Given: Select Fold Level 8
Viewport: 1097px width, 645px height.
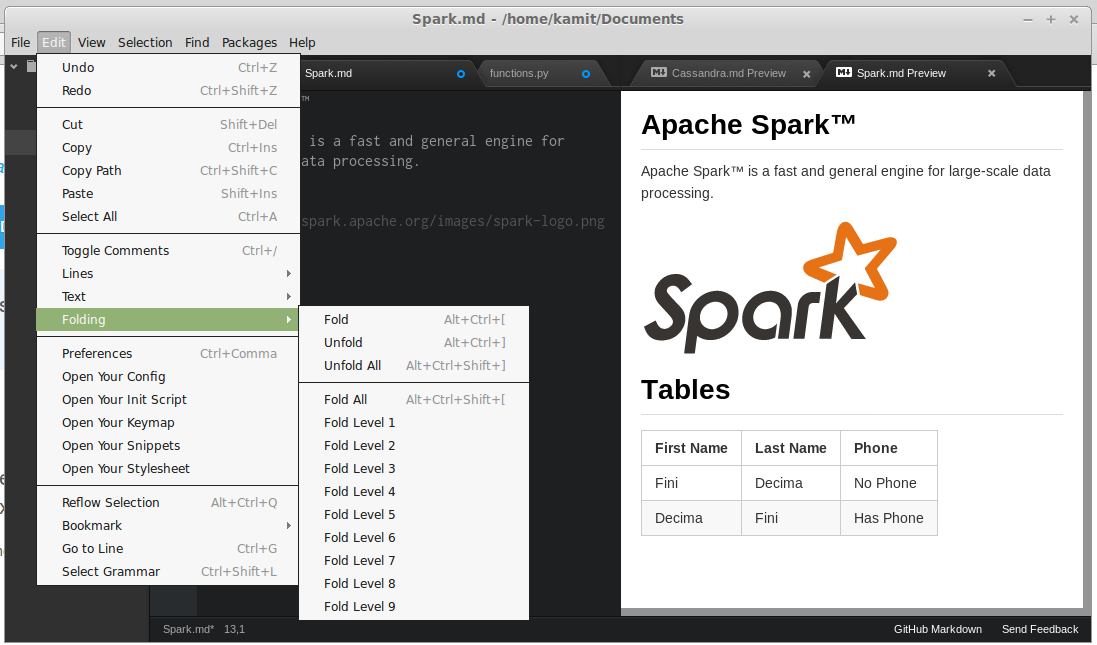Looking at the screenshot, I should point(413,584).
